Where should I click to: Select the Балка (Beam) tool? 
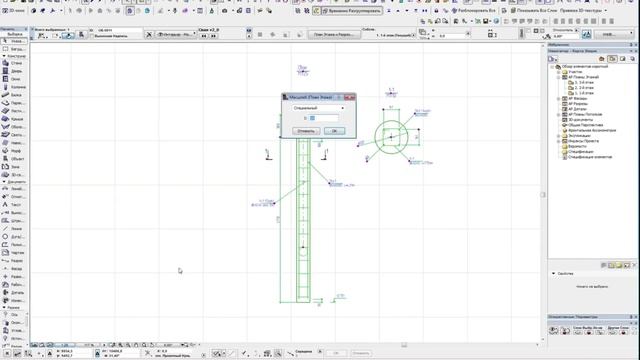pyautogui.click(x=13, y=95)
